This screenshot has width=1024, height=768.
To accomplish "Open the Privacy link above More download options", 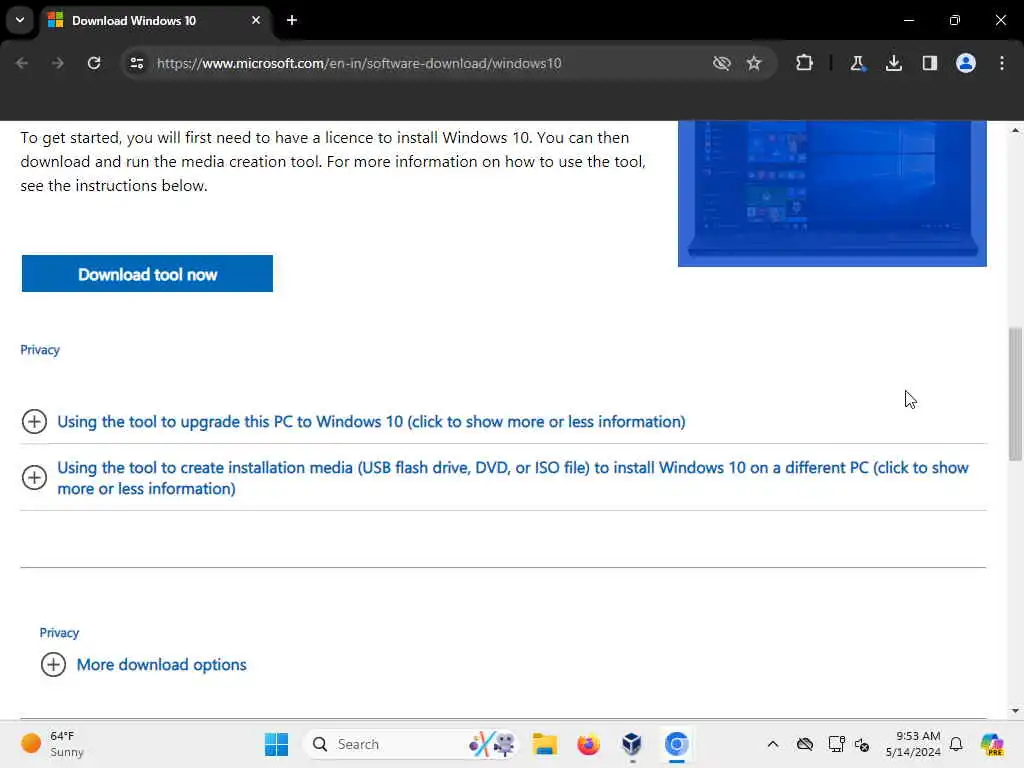I will pos(59,633).
